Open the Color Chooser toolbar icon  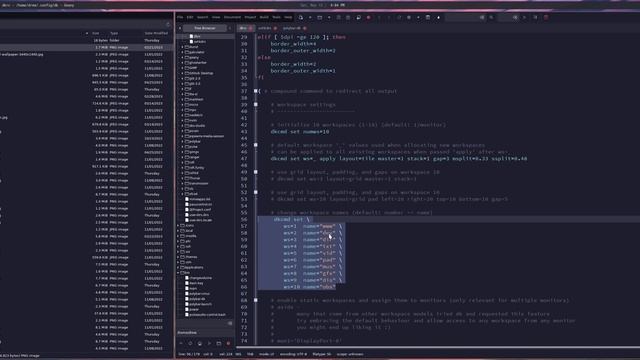coord(438,18)
